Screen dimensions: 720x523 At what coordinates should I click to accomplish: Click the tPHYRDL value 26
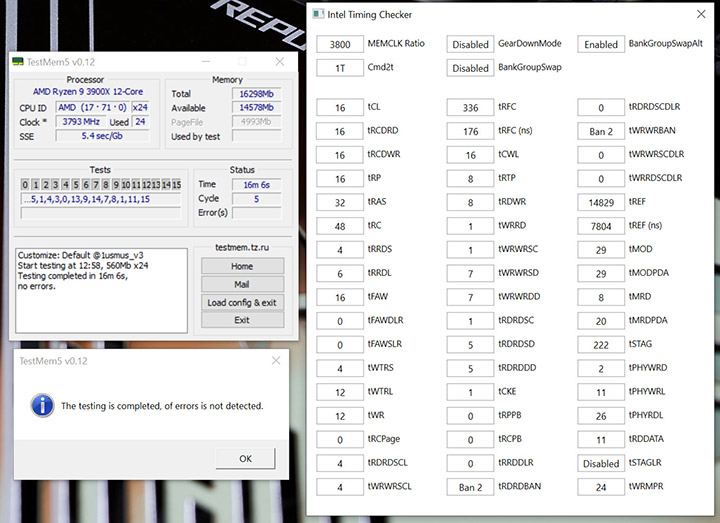click(601, 416)
